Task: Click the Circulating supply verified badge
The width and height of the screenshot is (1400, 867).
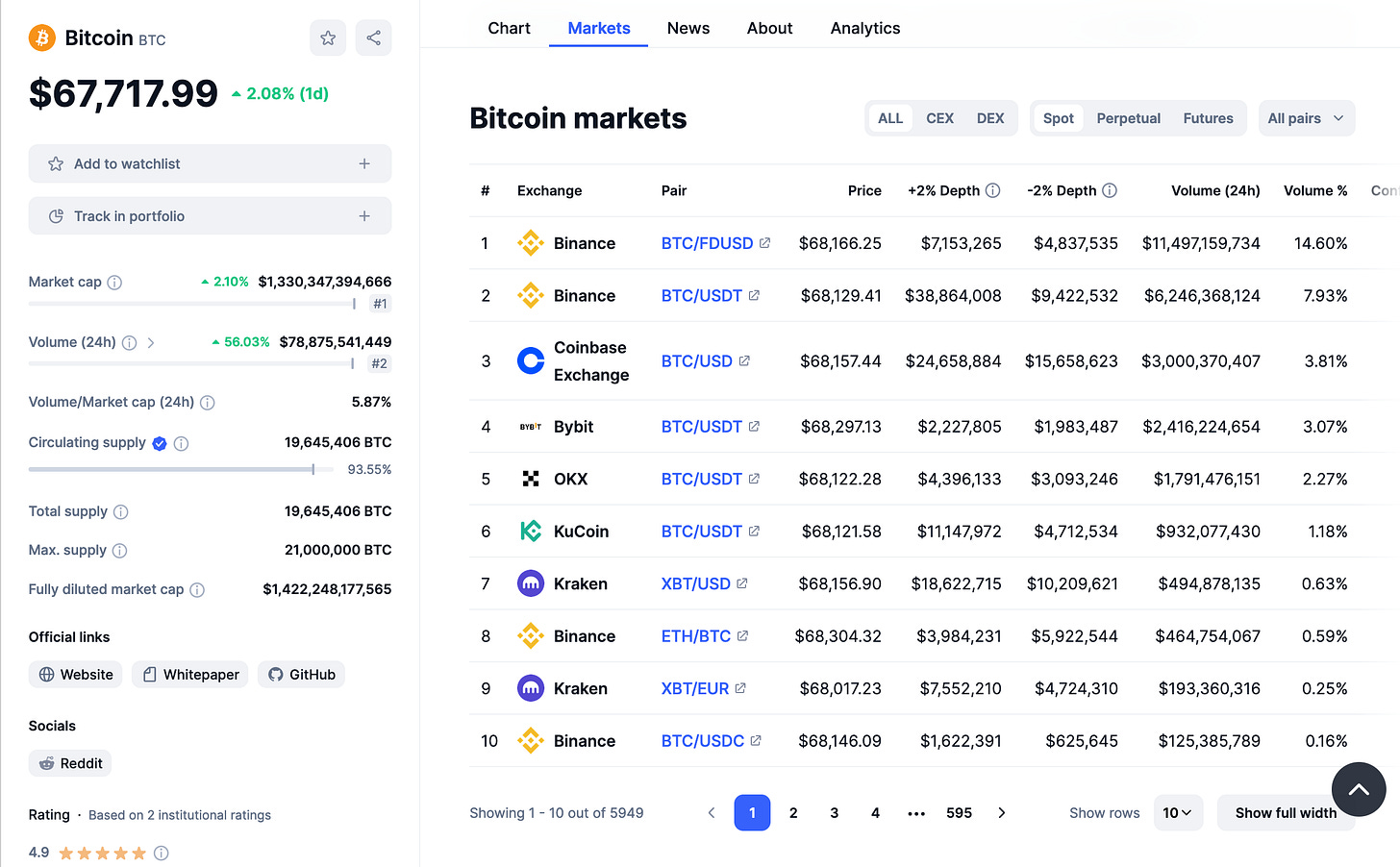Action: point(160,443)
